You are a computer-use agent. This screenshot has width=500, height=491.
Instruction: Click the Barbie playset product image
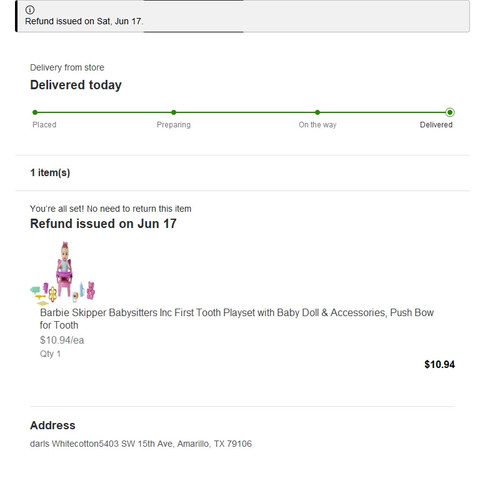[x=63, y=273]
